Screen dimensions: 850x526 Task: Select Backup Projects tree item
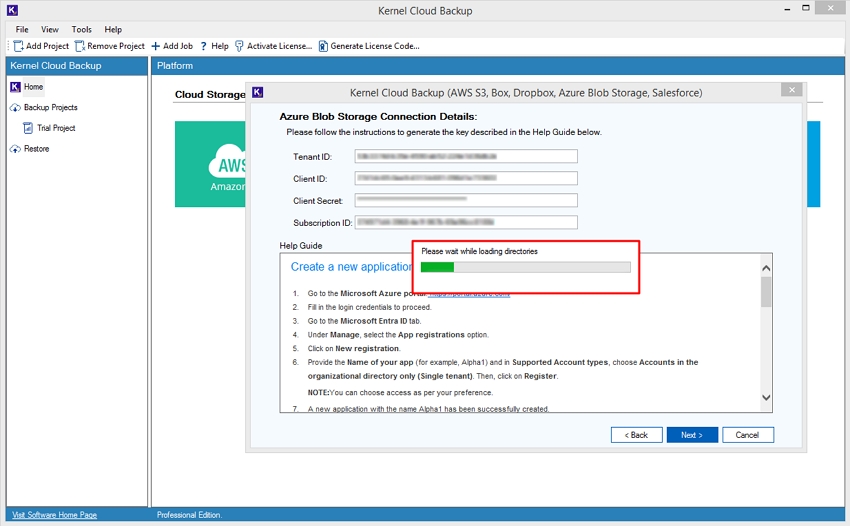(x=51, y=107)
